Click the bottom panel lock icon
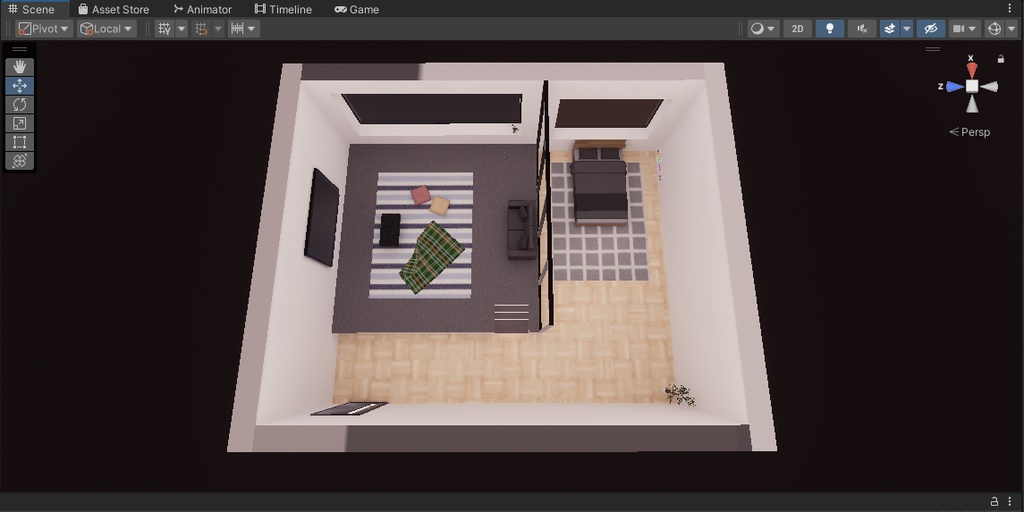This screenshot has width=1024, height=512. [994, 502]
